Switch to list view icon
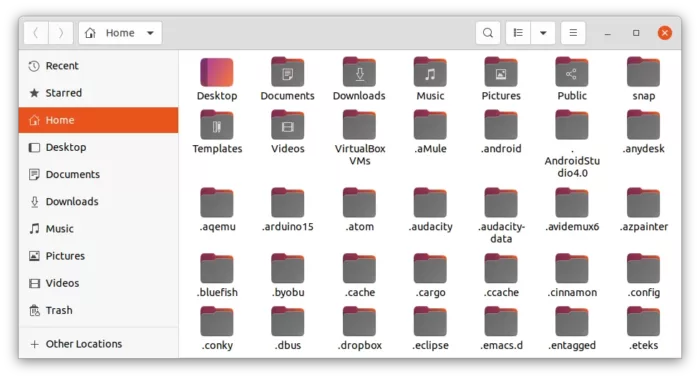The image size is (700, 379). [518, 33]
